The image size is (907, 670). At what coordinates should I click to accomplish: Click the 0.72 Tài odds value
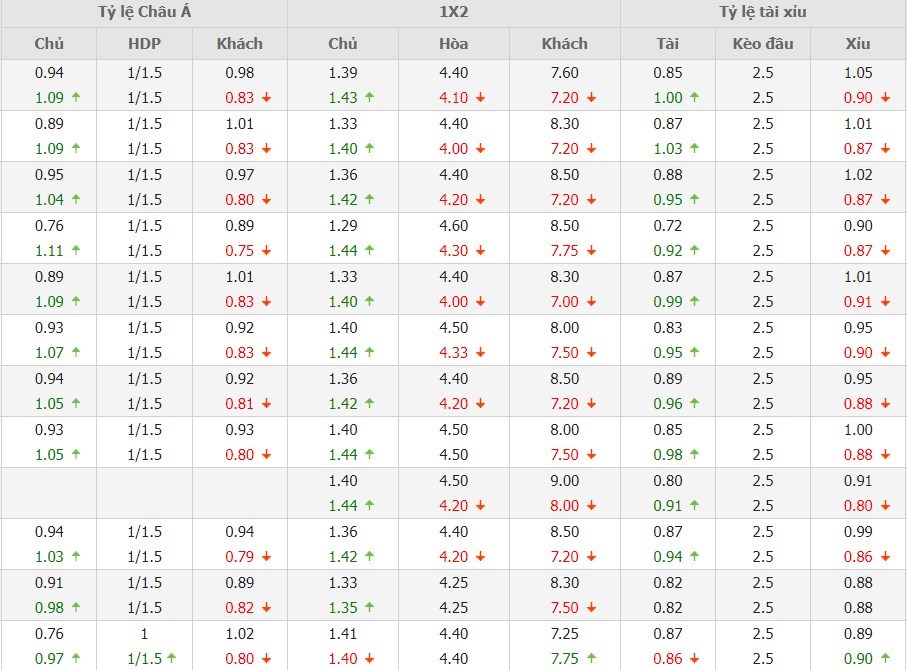[667, 226]
